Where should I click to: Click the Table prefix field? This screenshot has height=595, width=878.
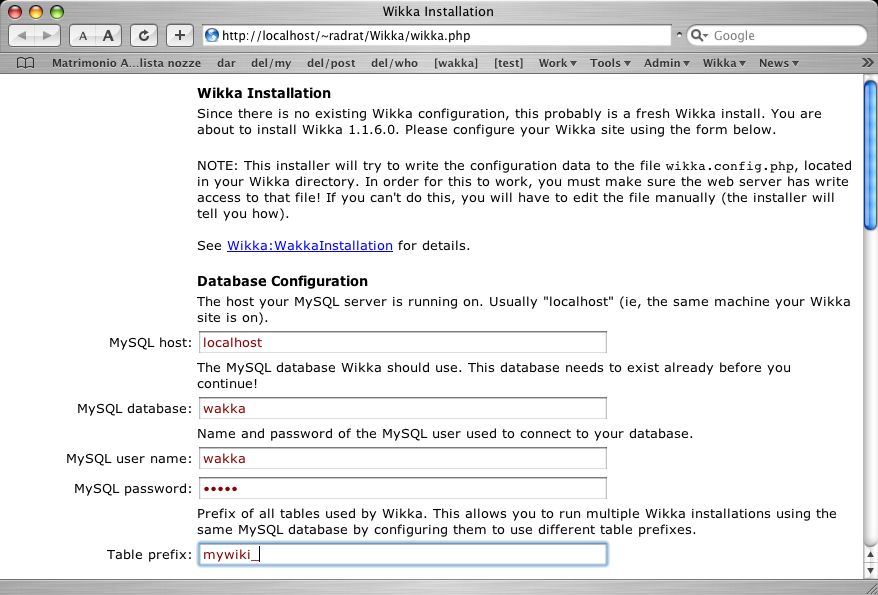(403, 555)
